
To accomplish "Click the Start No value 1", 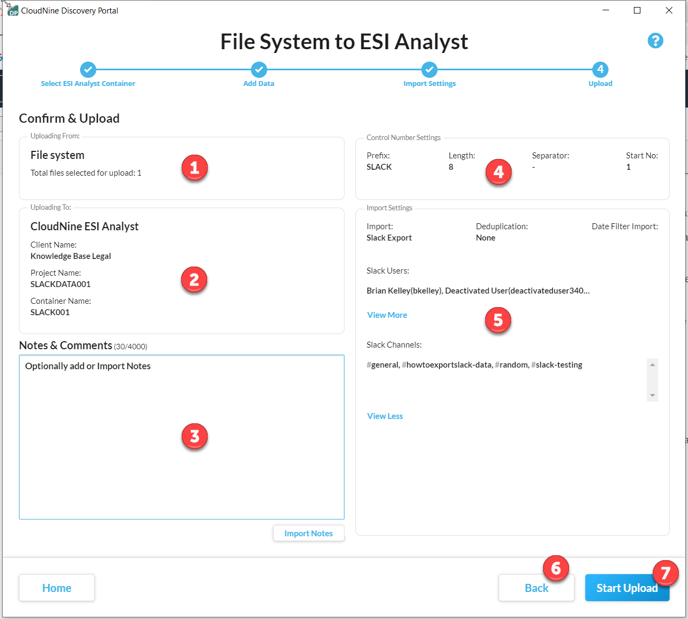I will pos(628,167).
